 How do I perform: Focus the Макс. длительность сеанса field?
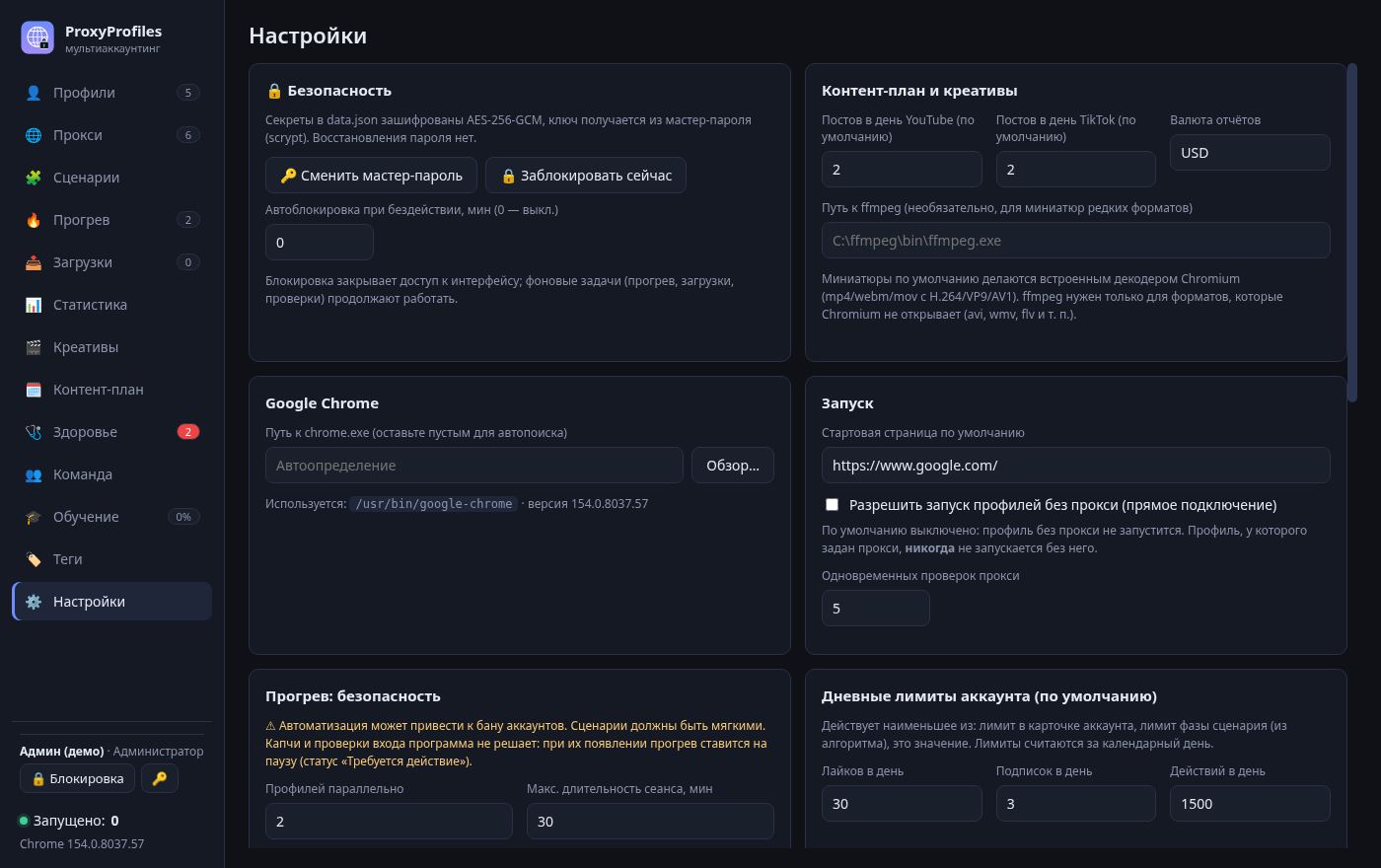650,822
